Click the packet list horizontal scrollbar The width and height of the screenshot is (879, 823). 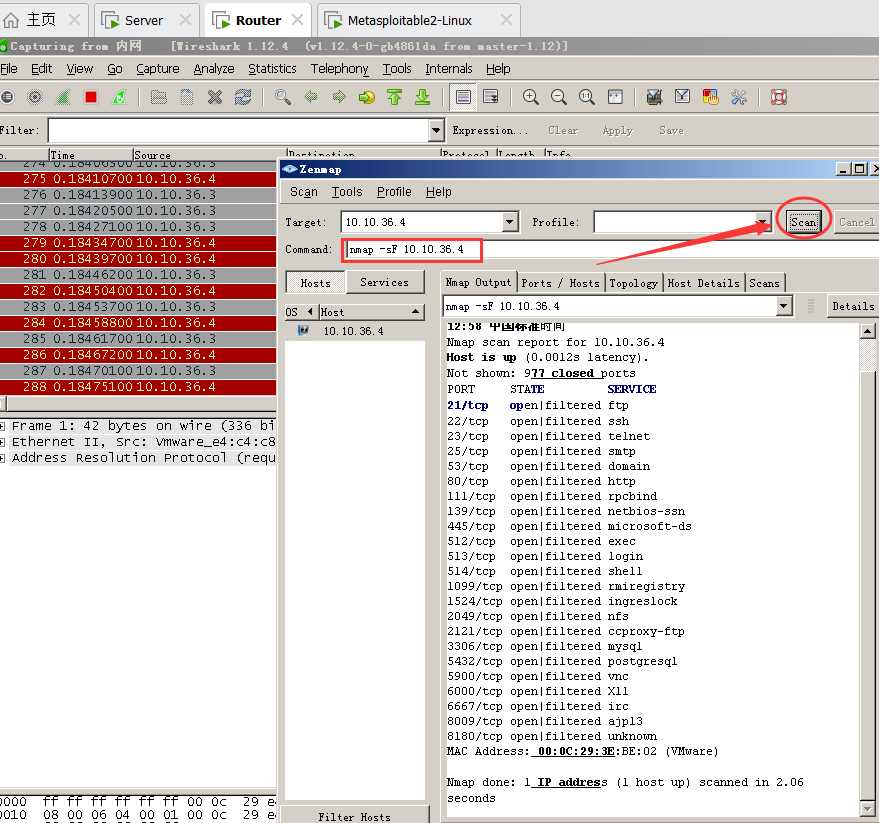(x=140, y=403)
